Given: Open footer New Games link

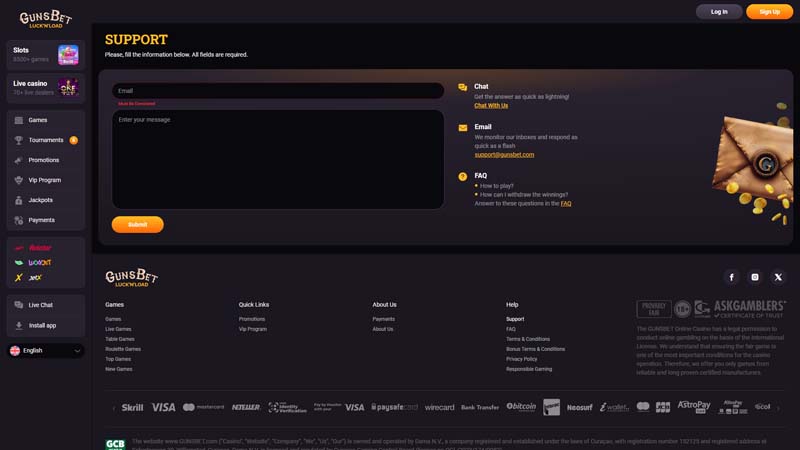Looking at the screenshot, I should (x=119, y=369).
